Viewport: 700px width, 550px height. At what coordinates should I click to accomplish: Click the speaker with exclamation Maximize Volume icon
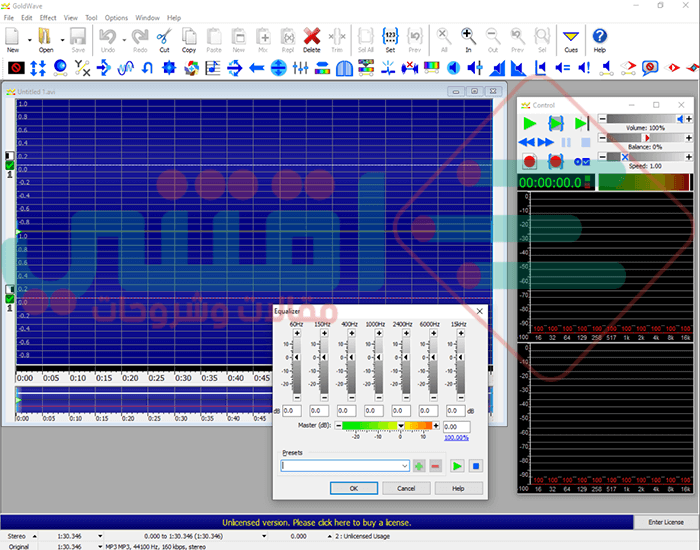[x=584, y=68]
